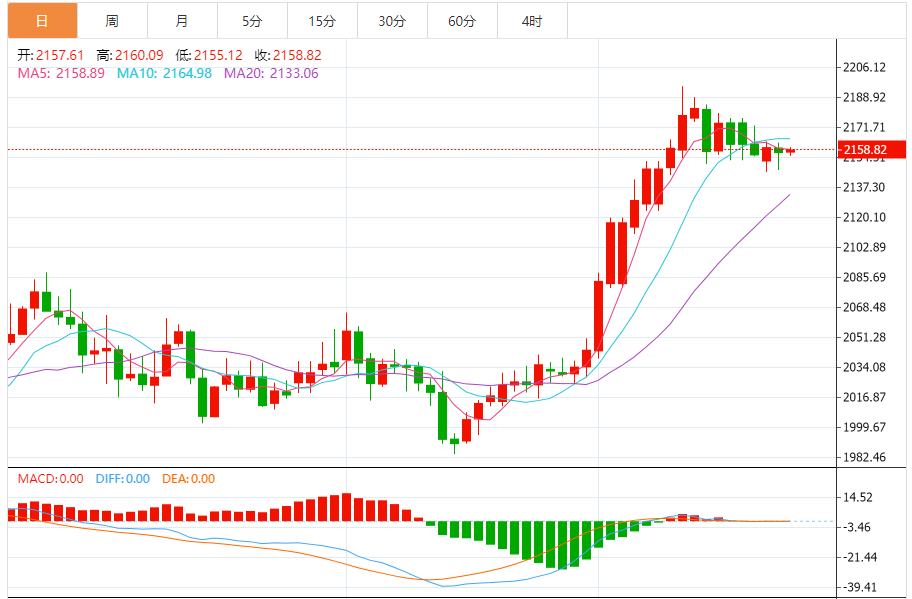The image size is (912, 599).
Task: Click the 2034.08 price axis label
Action: (864, 367)
